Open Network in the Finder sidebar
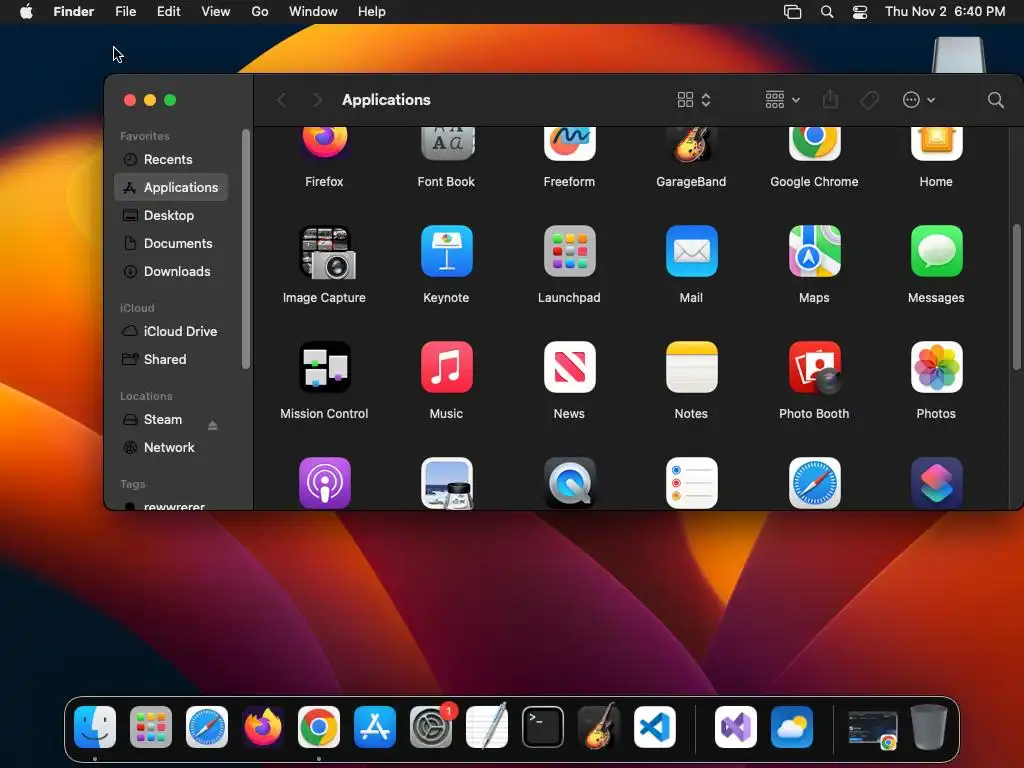Image resolution: width=1024 pixels, height=768 pixels. (x=171, y=448)
